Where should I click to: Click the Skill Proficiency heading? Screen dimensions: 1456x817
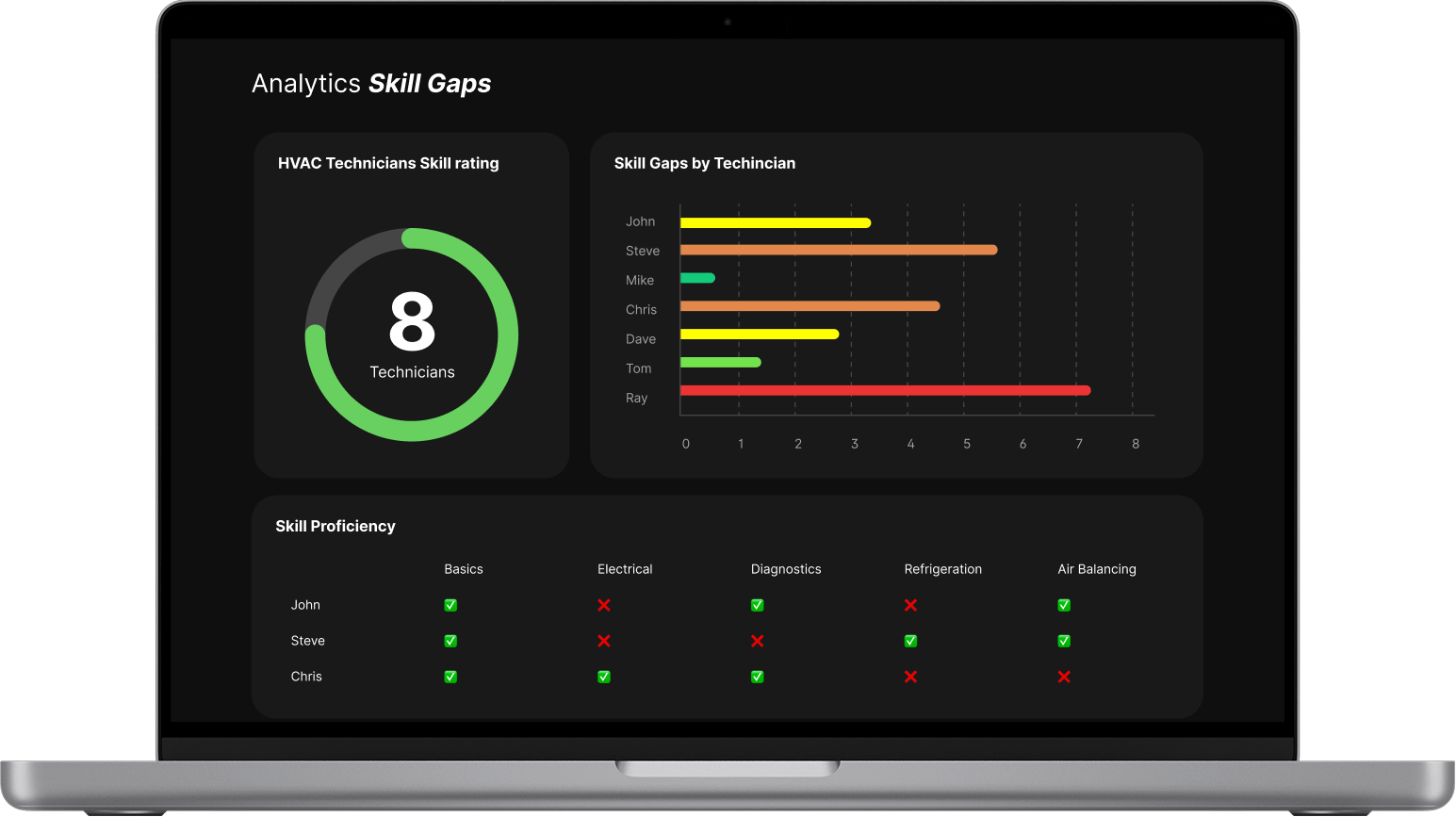335,526
